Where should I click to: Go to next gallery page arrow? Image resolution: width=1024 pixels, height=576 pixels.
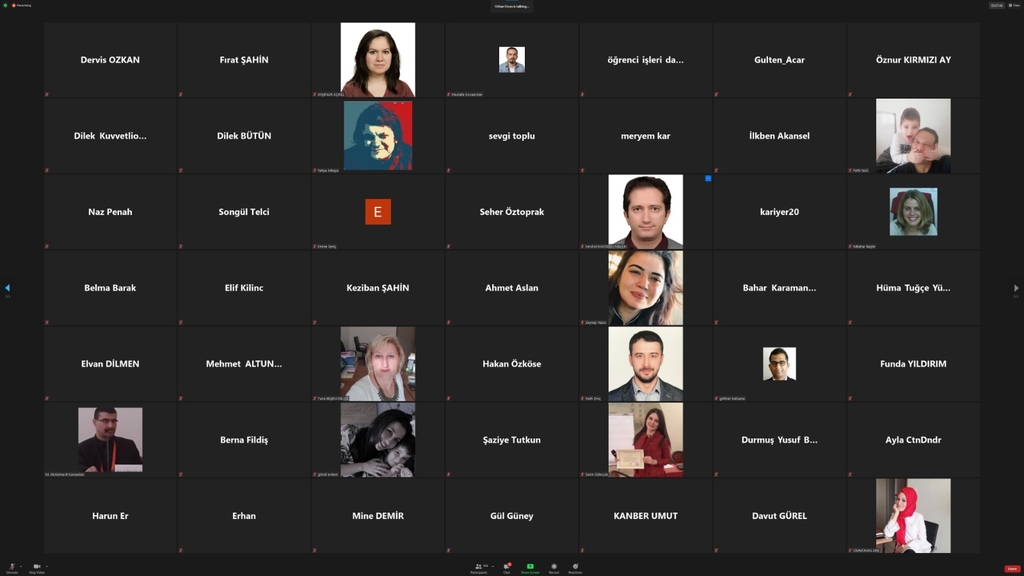click(1016, 288)
